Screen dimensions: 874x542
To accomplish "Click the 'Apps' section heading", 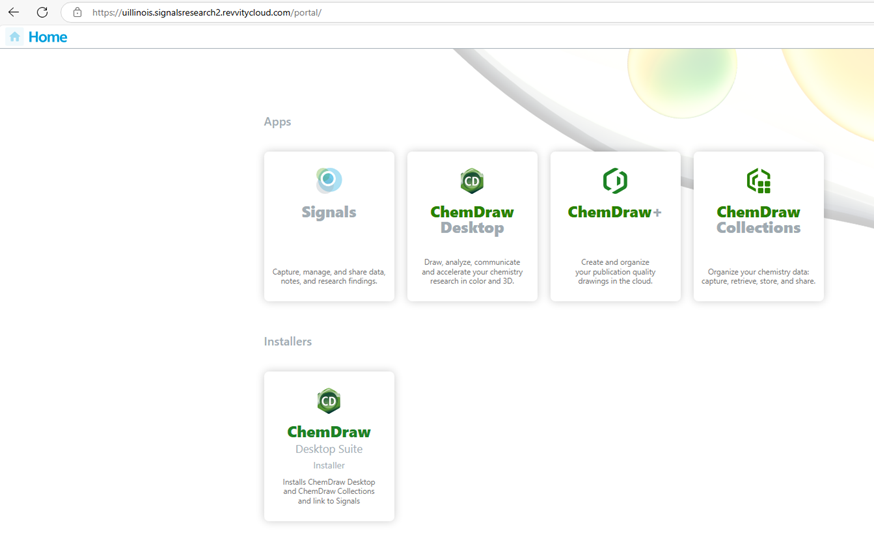I will click(x=278, y=122).
